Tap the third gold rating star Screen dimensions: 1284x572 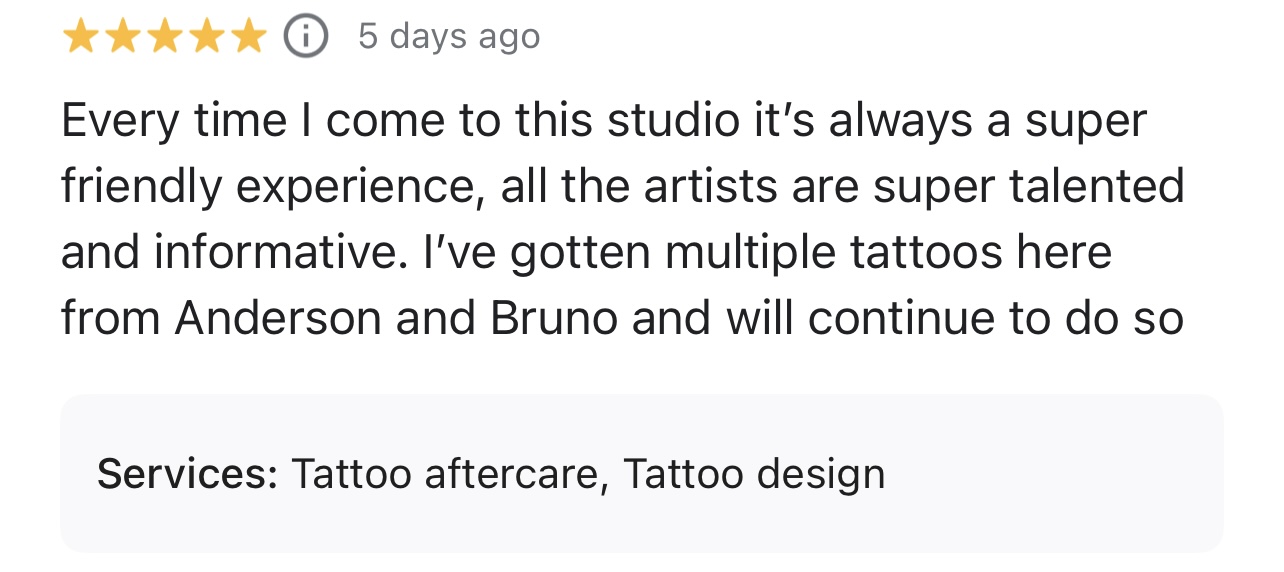click(x=164, y=37)
